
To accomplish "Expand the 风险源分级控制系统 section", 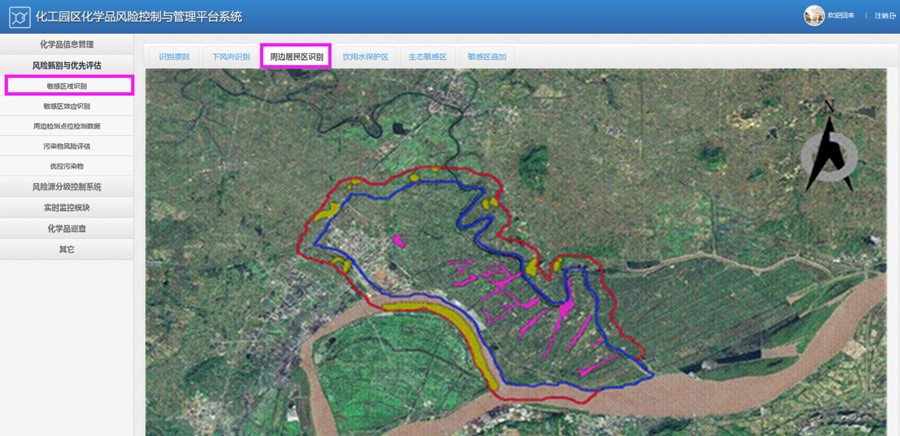I will 67,187.
